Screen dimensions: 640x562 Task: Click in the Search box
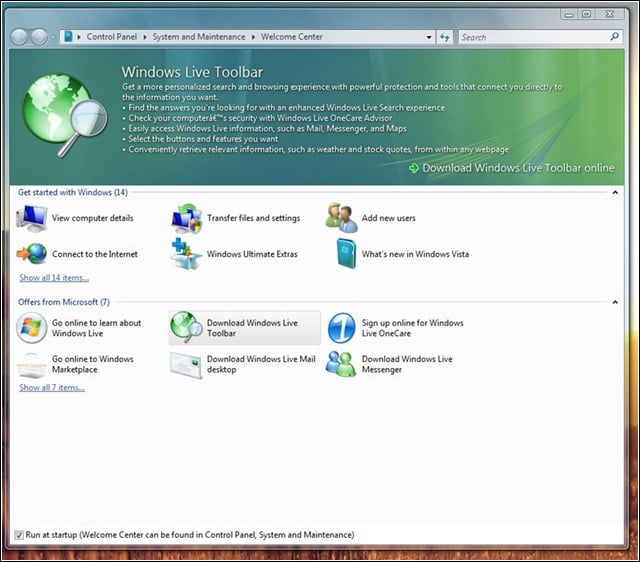tap(534, 37)
